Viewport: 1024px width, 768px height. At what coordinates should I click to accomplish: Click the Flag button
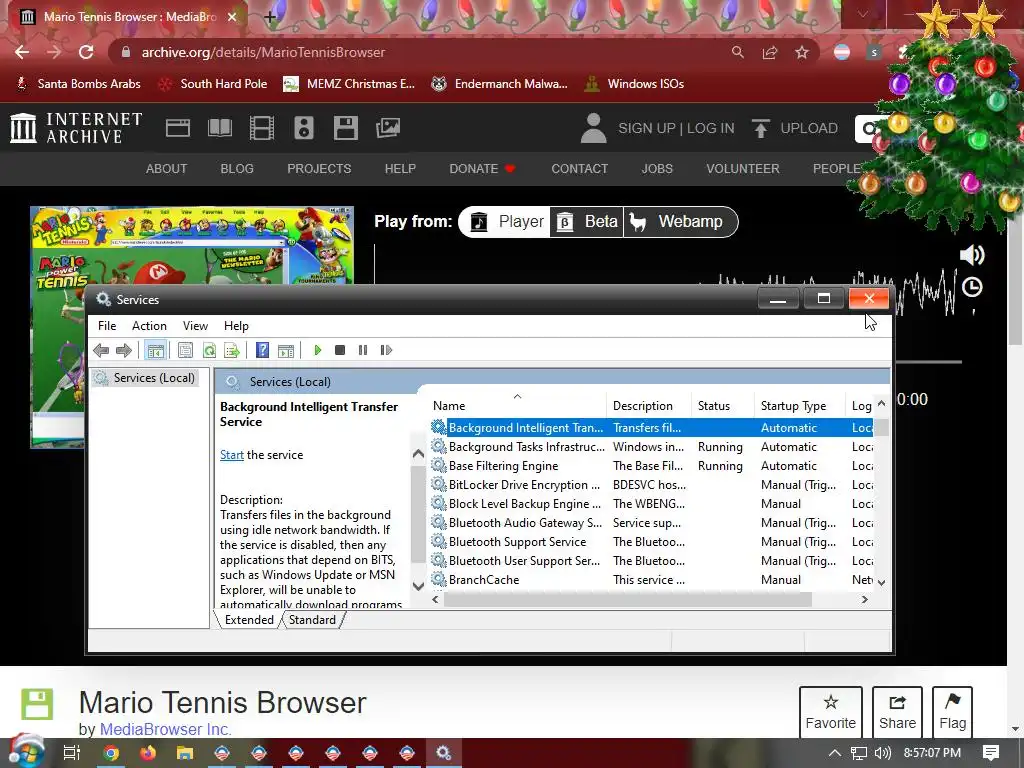[x=952, y=712]
